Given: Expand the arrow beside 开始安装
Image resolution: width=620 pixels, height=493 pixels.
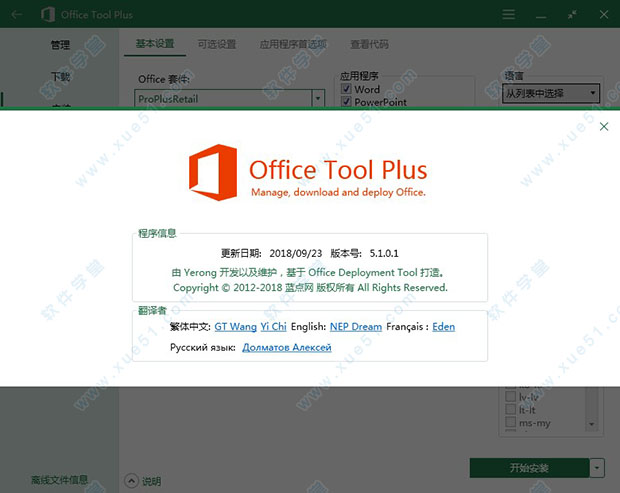Looking at the screenshot, I should tap(597, 468).
